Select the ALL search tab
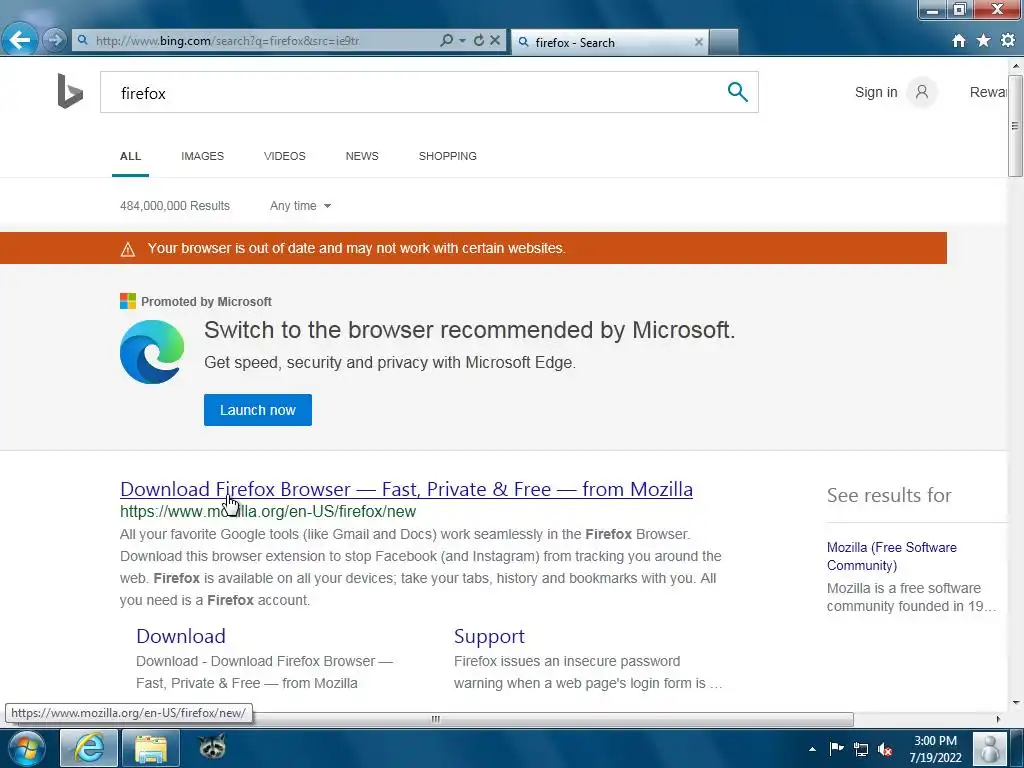Viewport: 1024px width, 768px height. click(x=131, y=156)
